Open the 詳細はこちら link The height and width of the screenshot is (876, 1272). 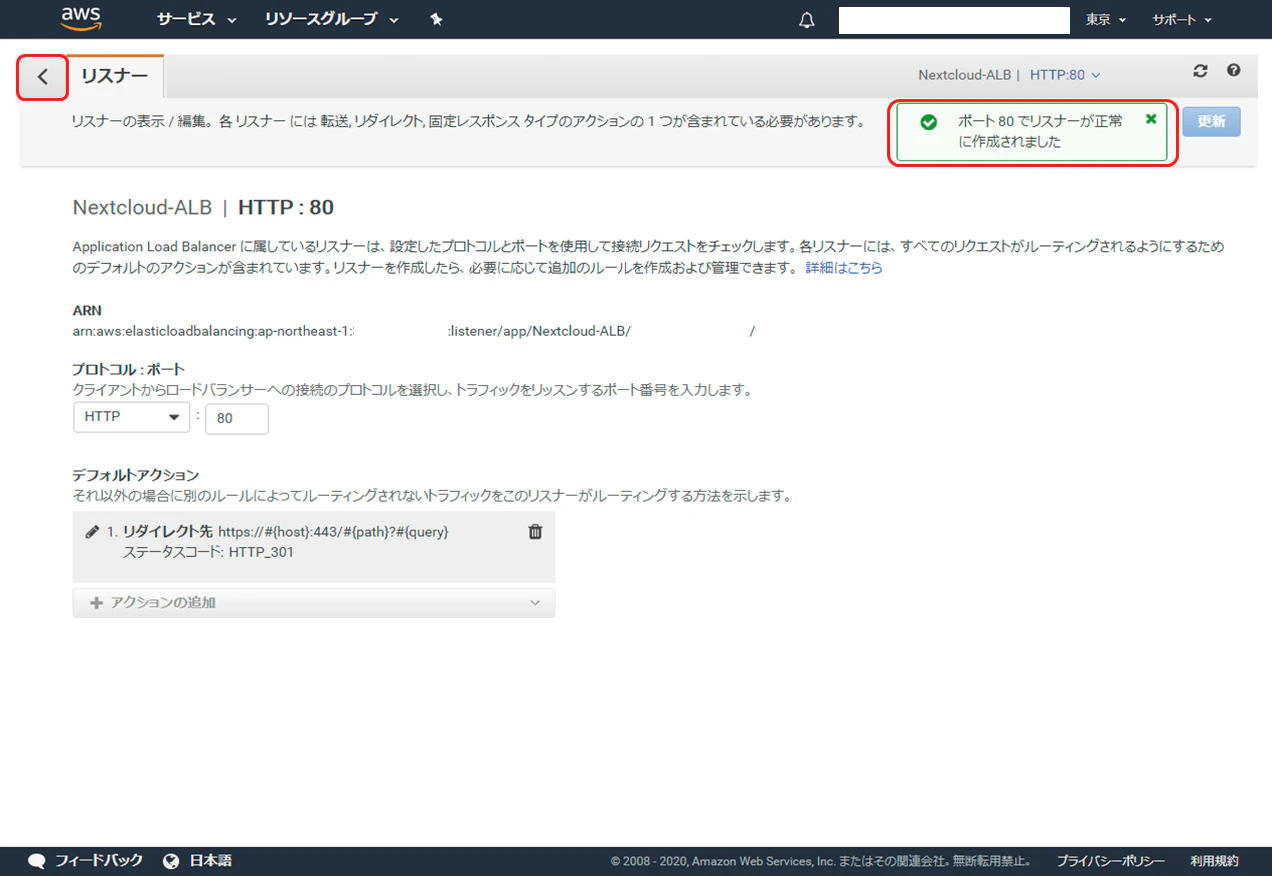click(x=844, y=268)
